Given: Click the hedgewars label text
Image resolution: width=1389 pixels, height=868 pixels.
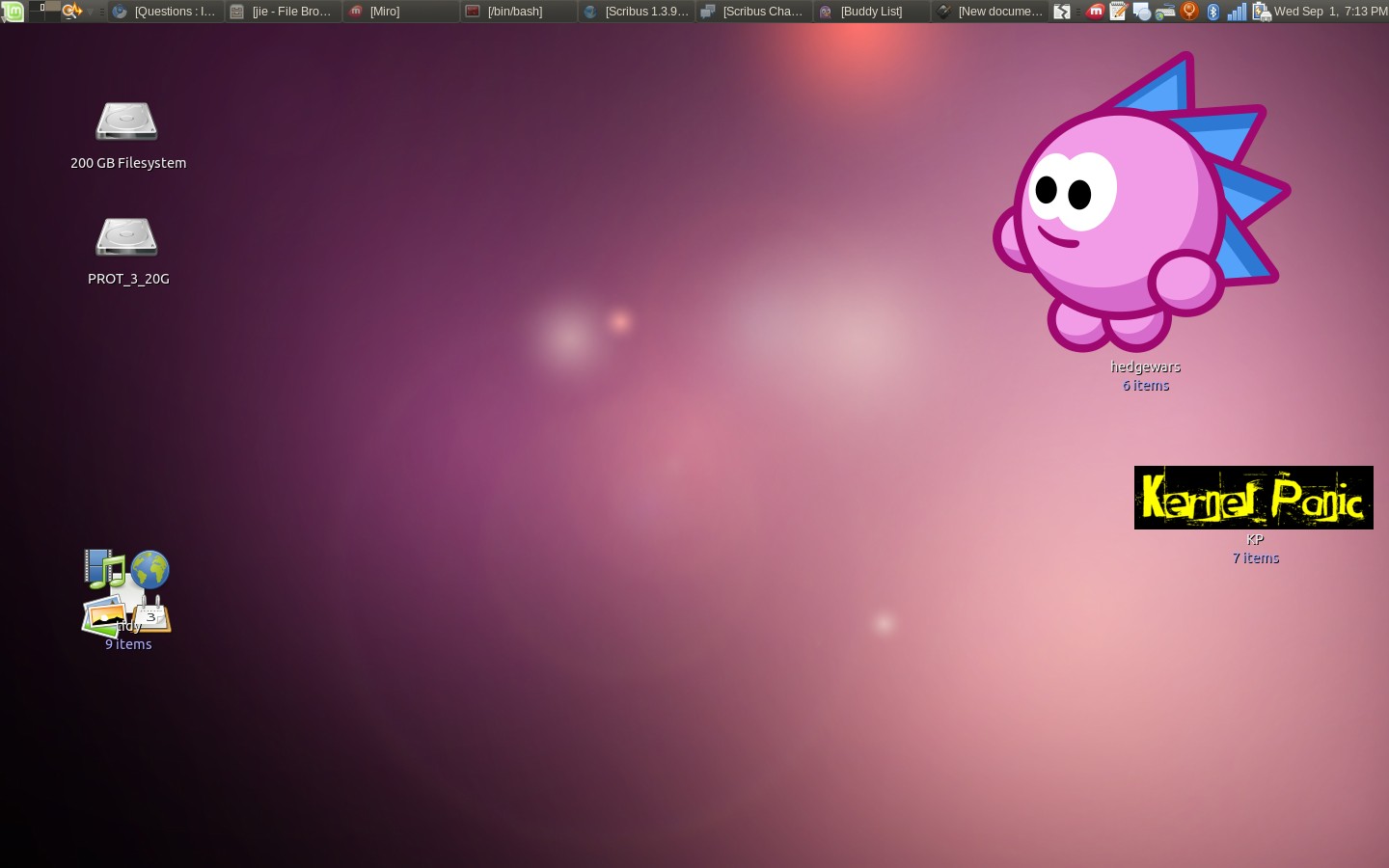Looking at the screenshot, I should [1146, 366].
